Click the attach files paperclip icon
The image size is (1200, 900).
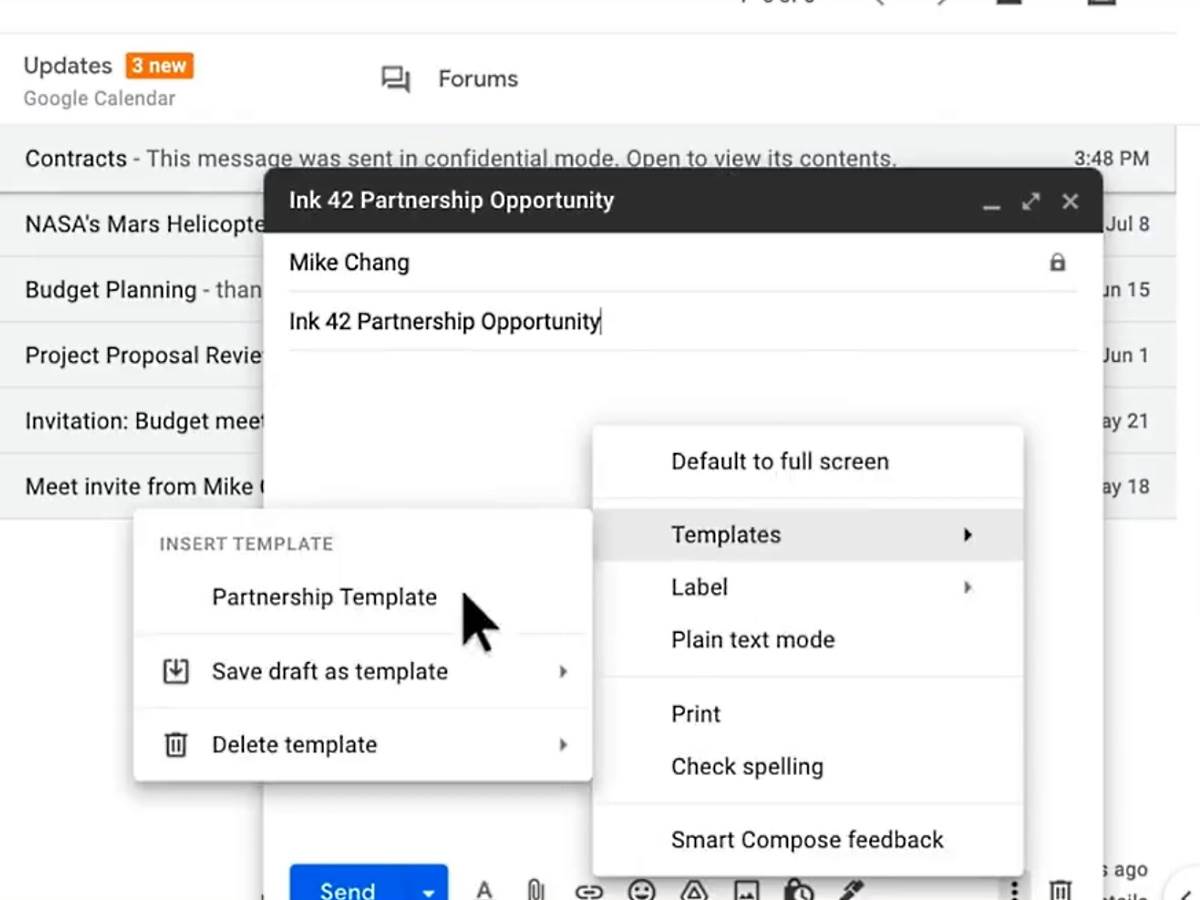[536, 889]
